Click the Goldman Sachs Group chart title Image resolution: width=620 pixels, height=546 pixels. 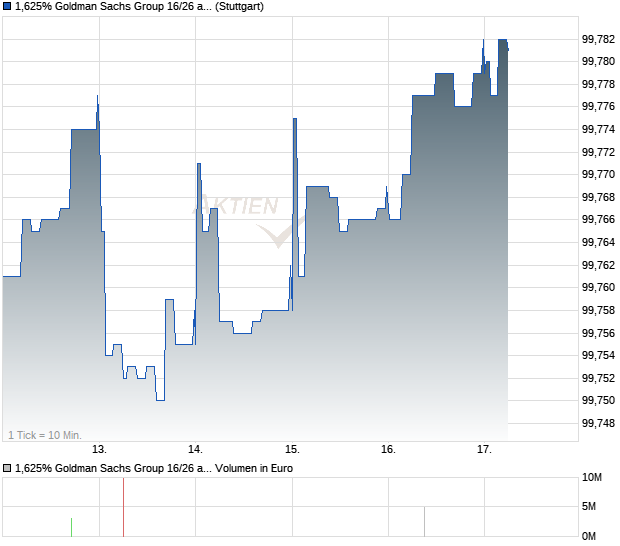pos(139,7)
